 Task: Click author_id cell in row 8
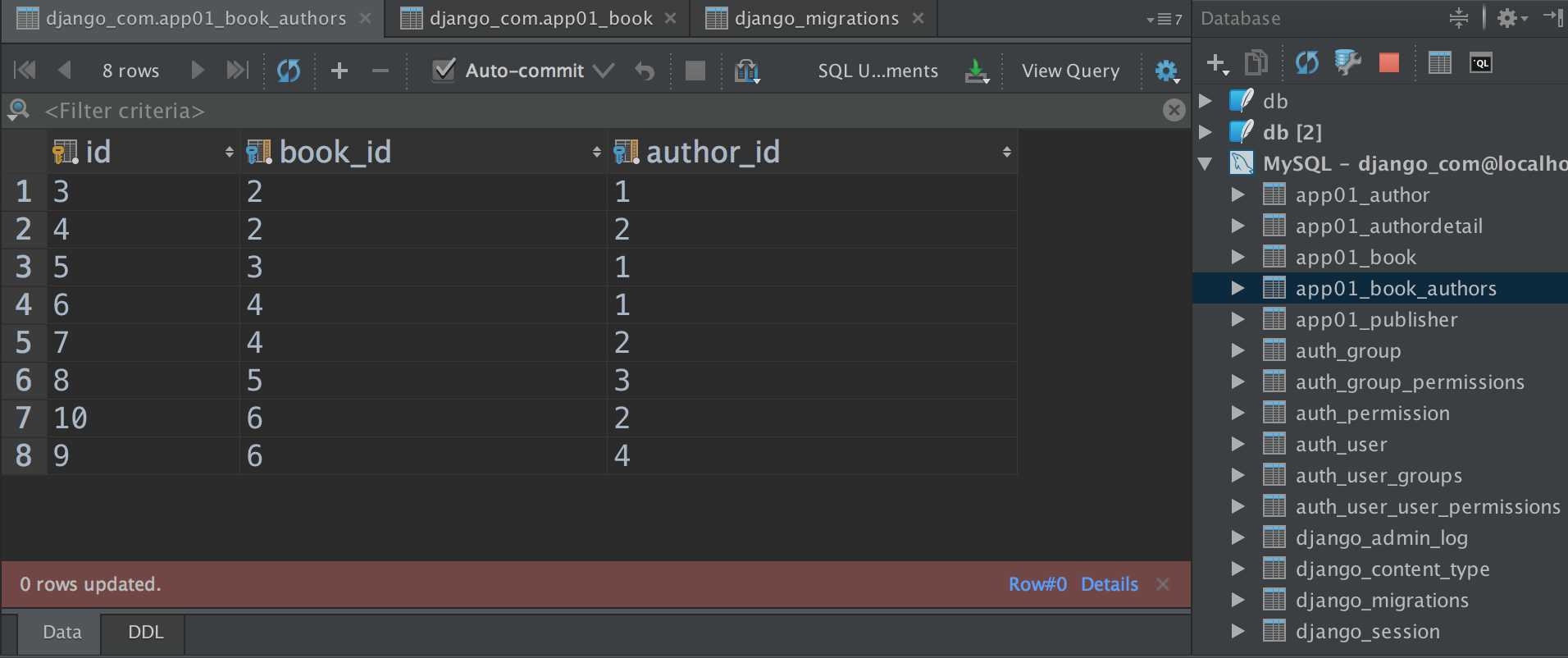pos(812,456)
